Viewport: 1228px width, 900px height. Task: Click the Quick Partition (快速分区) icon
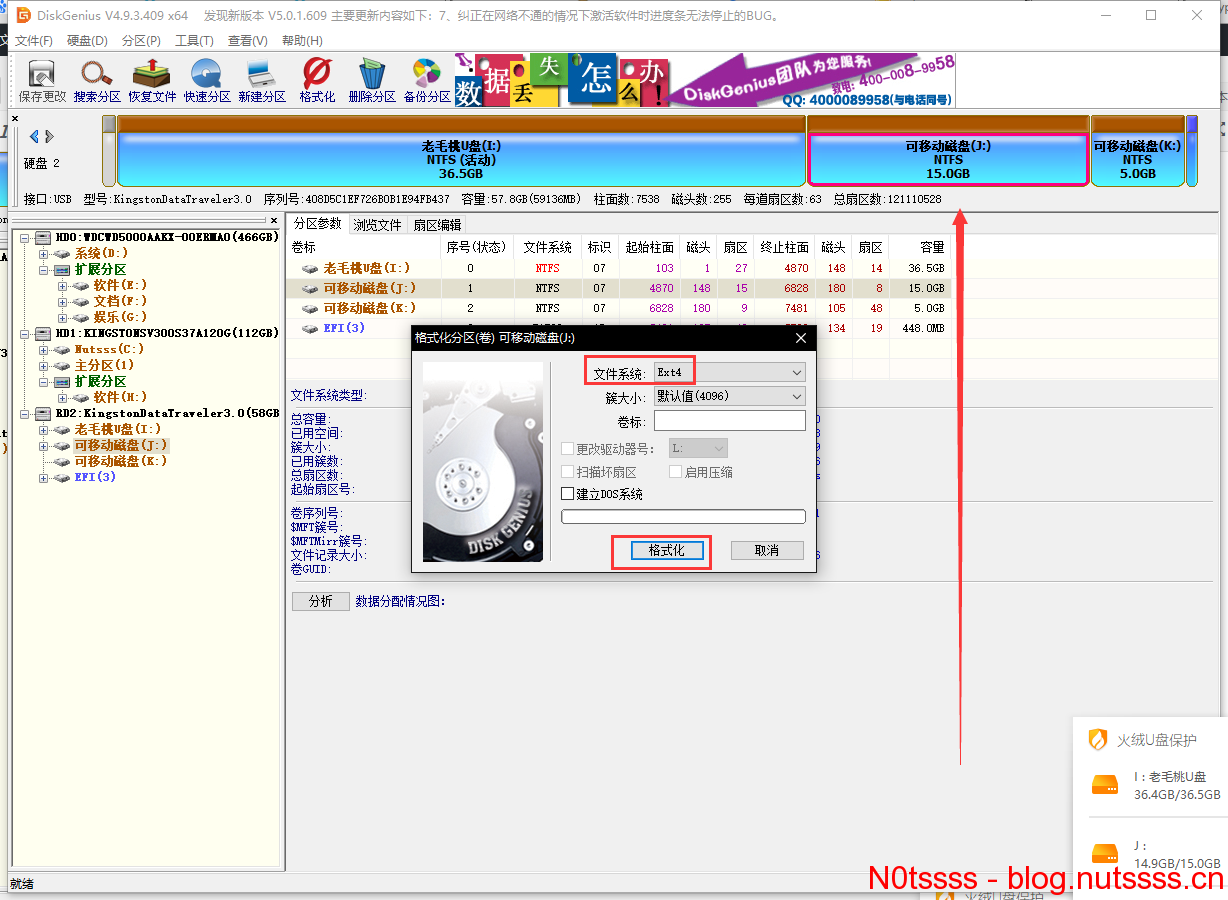click(207, 81)
